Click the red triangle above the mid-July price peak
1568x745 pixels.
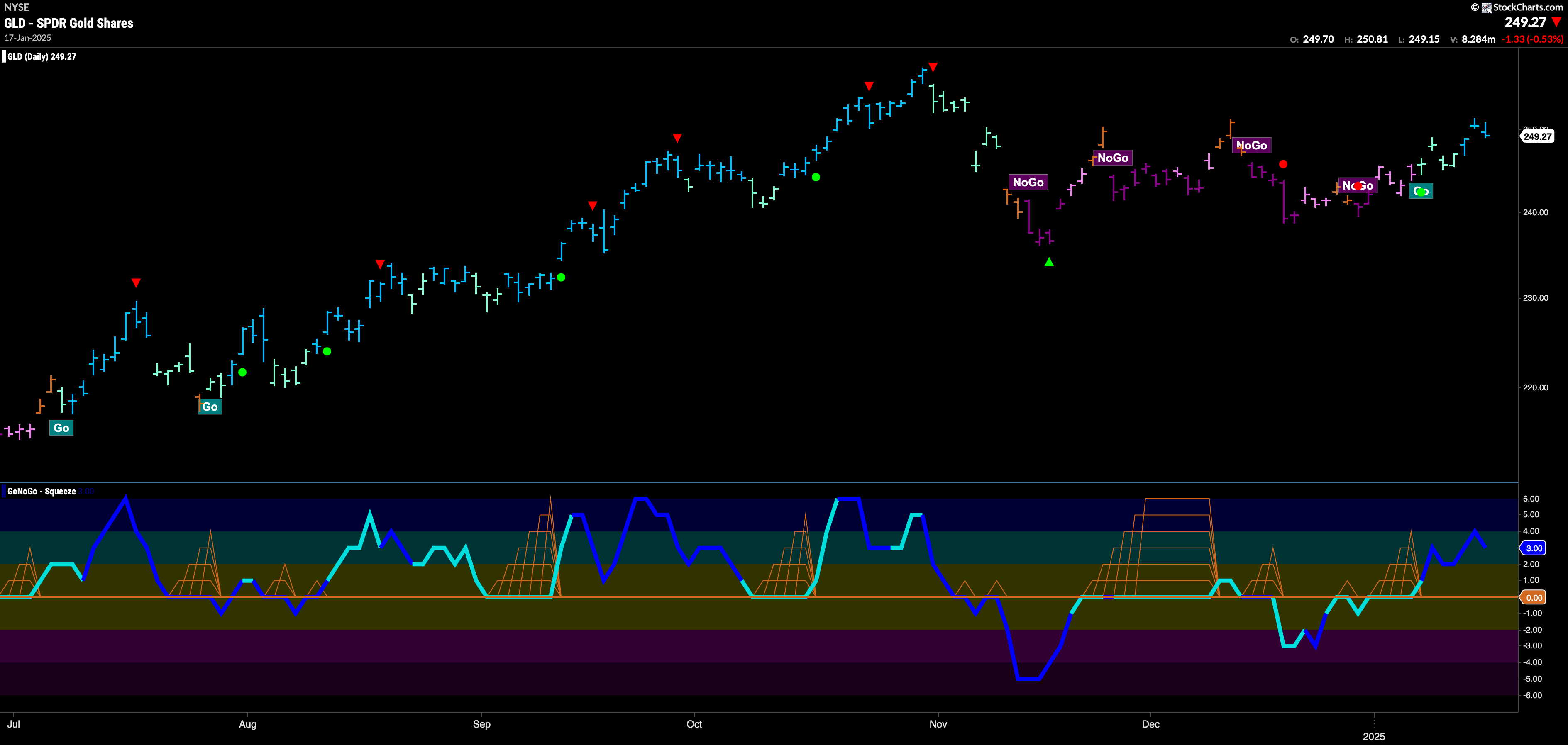pyautogui.click(x=137, y=283)
